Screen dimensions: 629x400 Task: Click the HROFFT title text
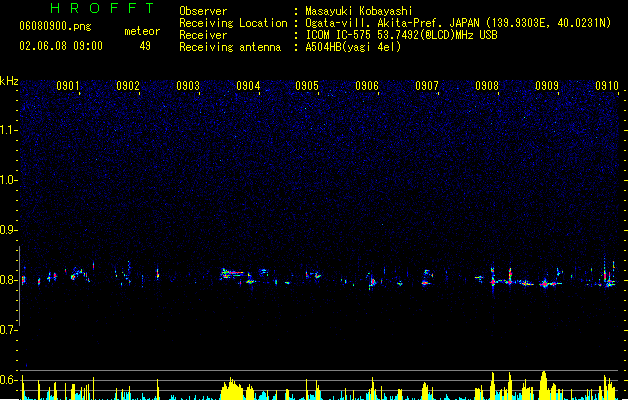coord(102,8)
